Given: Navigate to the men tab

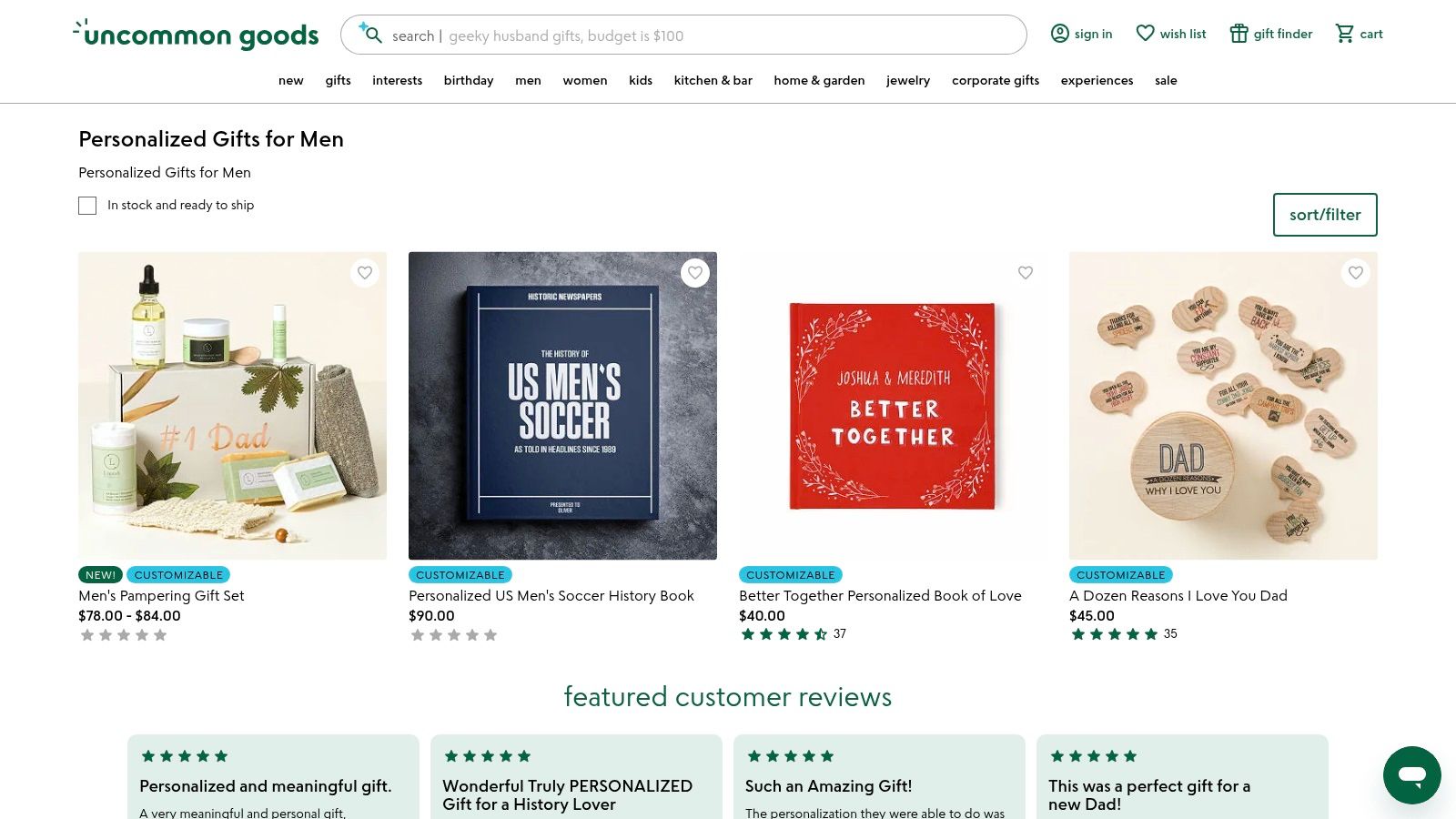Looking at the screenshot, I should [528, 80].
